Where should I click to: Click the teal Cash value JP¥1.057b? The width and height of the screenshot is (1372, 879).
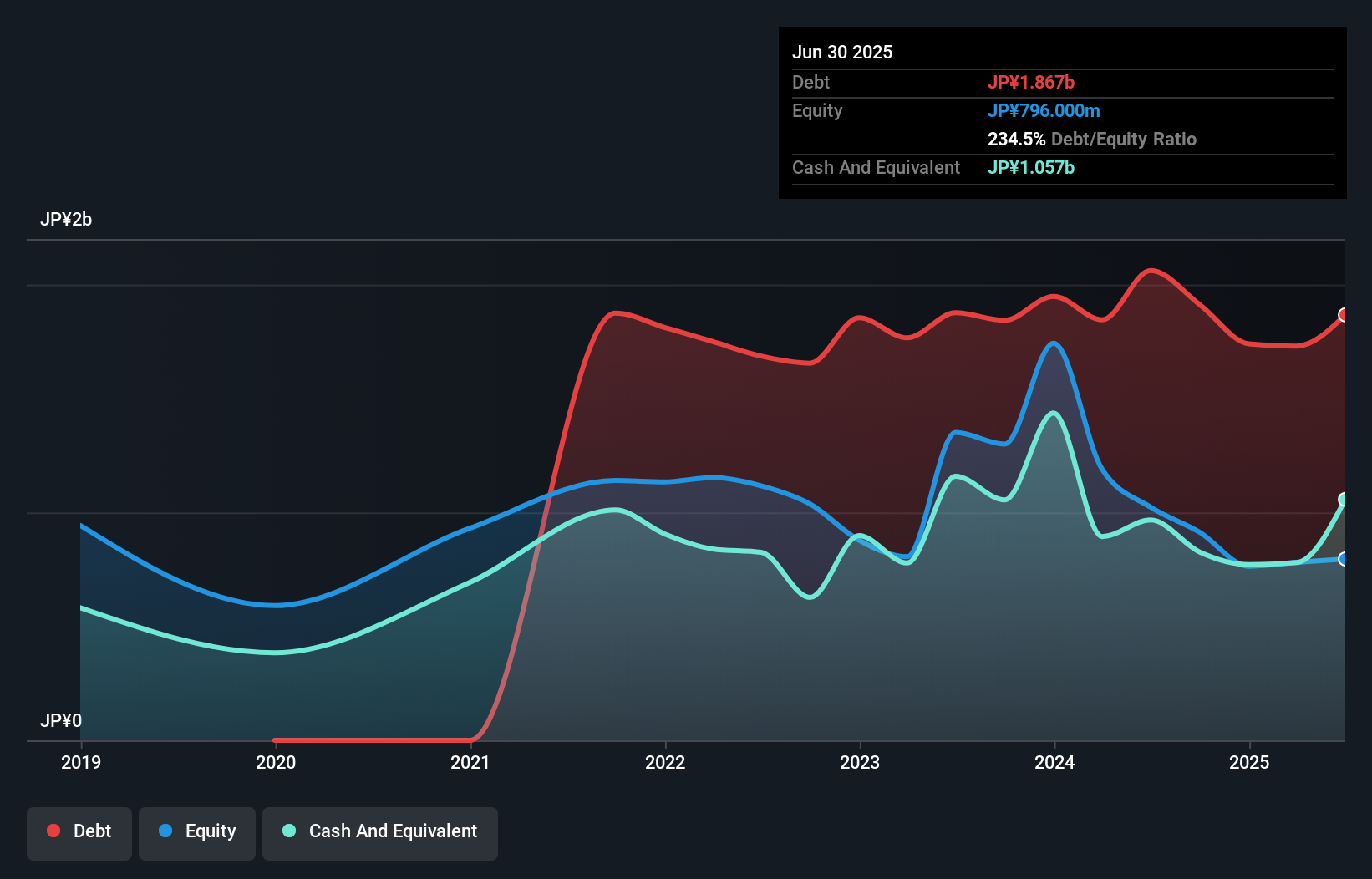1031,168
